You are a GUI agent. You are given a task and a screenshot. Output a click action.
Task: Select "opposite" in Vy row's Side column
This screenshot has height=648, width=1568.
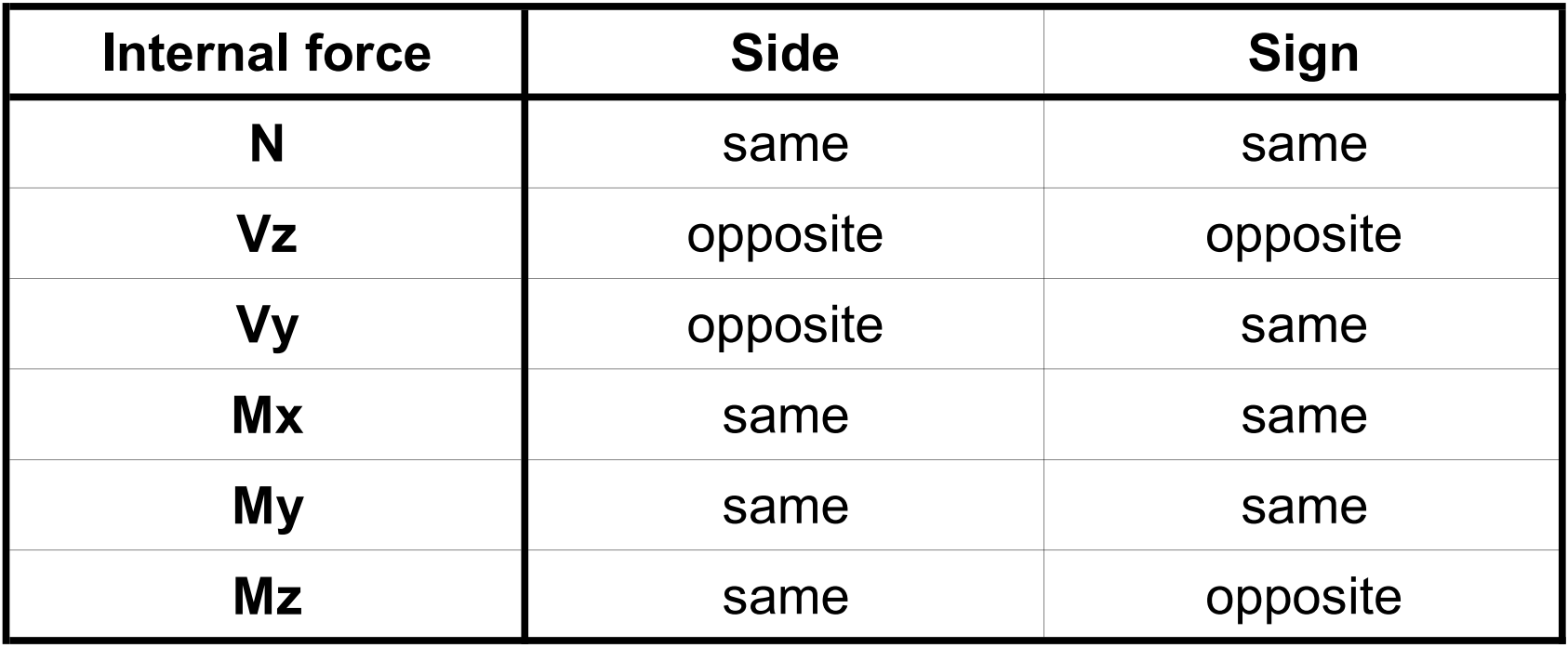pyautogui.click(x=785, y=325)
